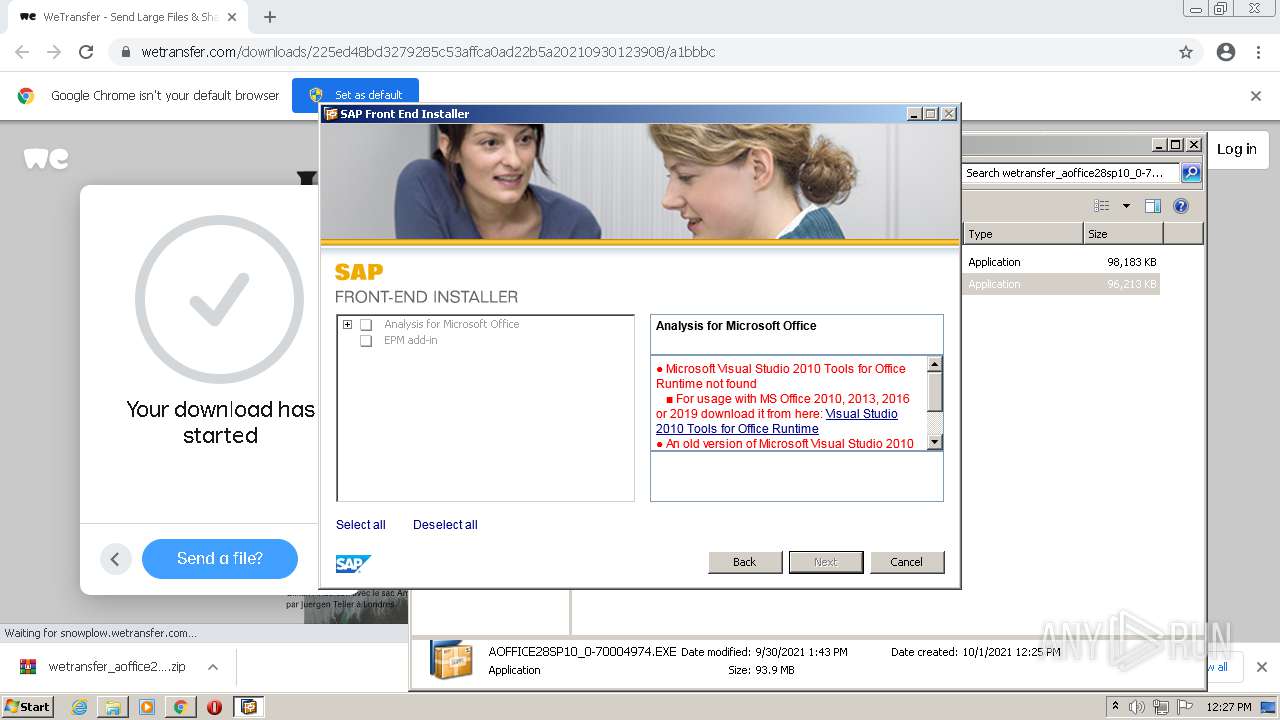The height and width of the screenshot is (720, 1280).
Task: Bookmark this page with the star icon
Action: (1186, 52)
